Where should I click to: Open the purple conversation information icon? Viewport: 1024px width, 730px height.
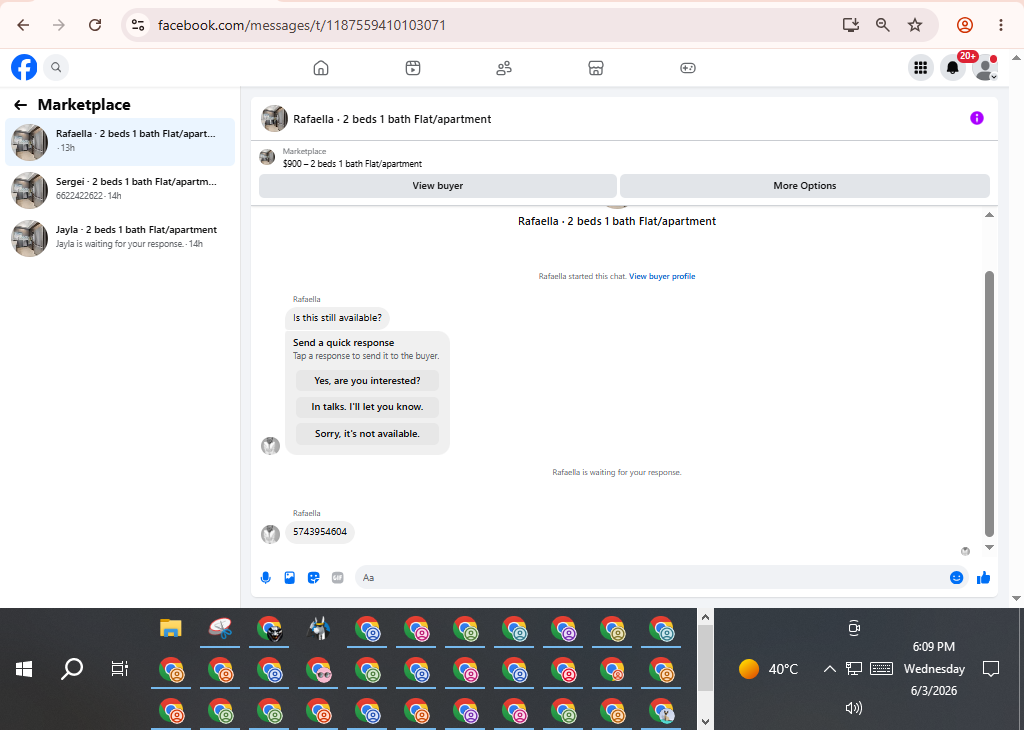(976, 118)
